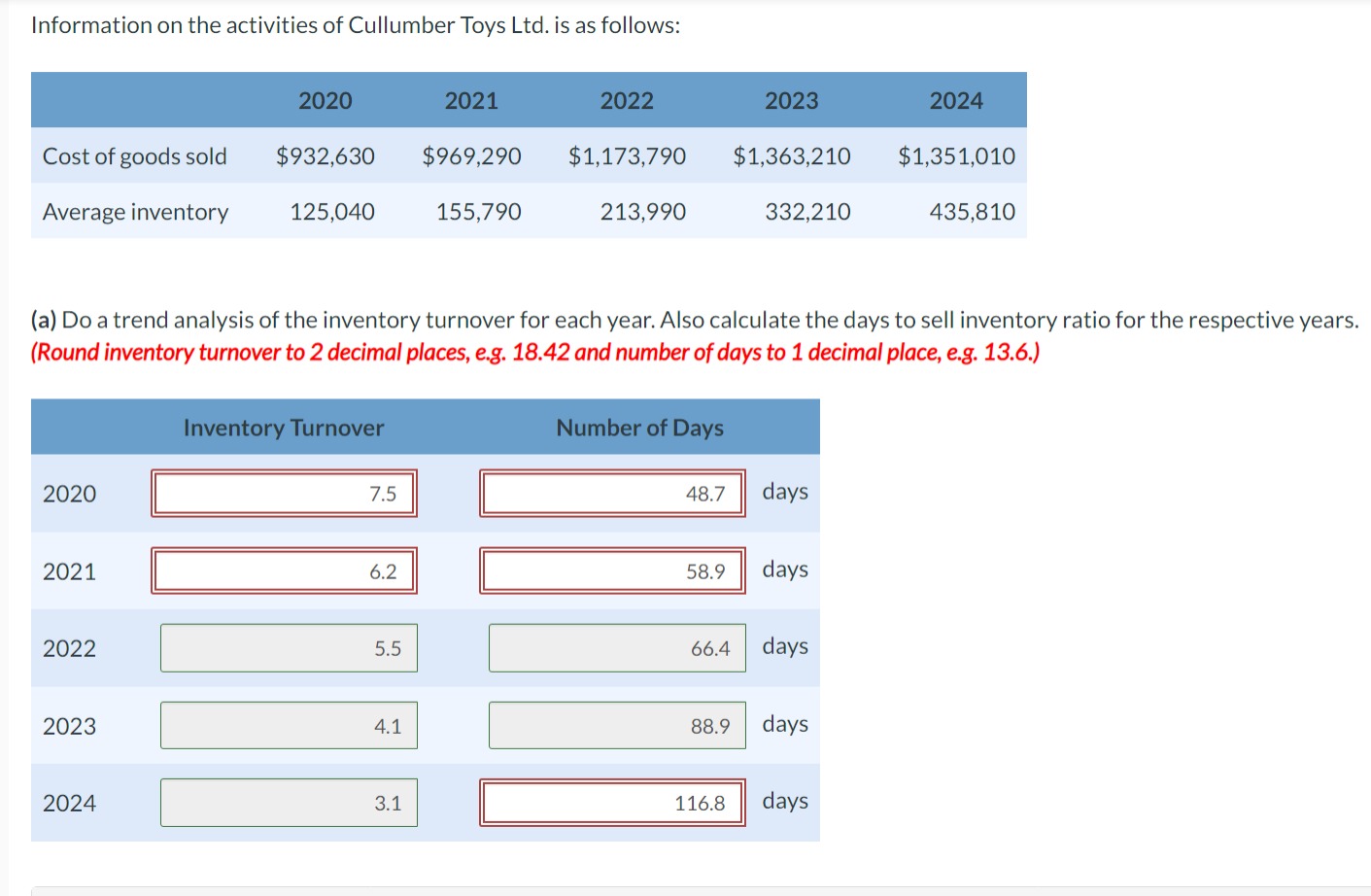Click the Inventory Turnover column header

coord(284,428)
